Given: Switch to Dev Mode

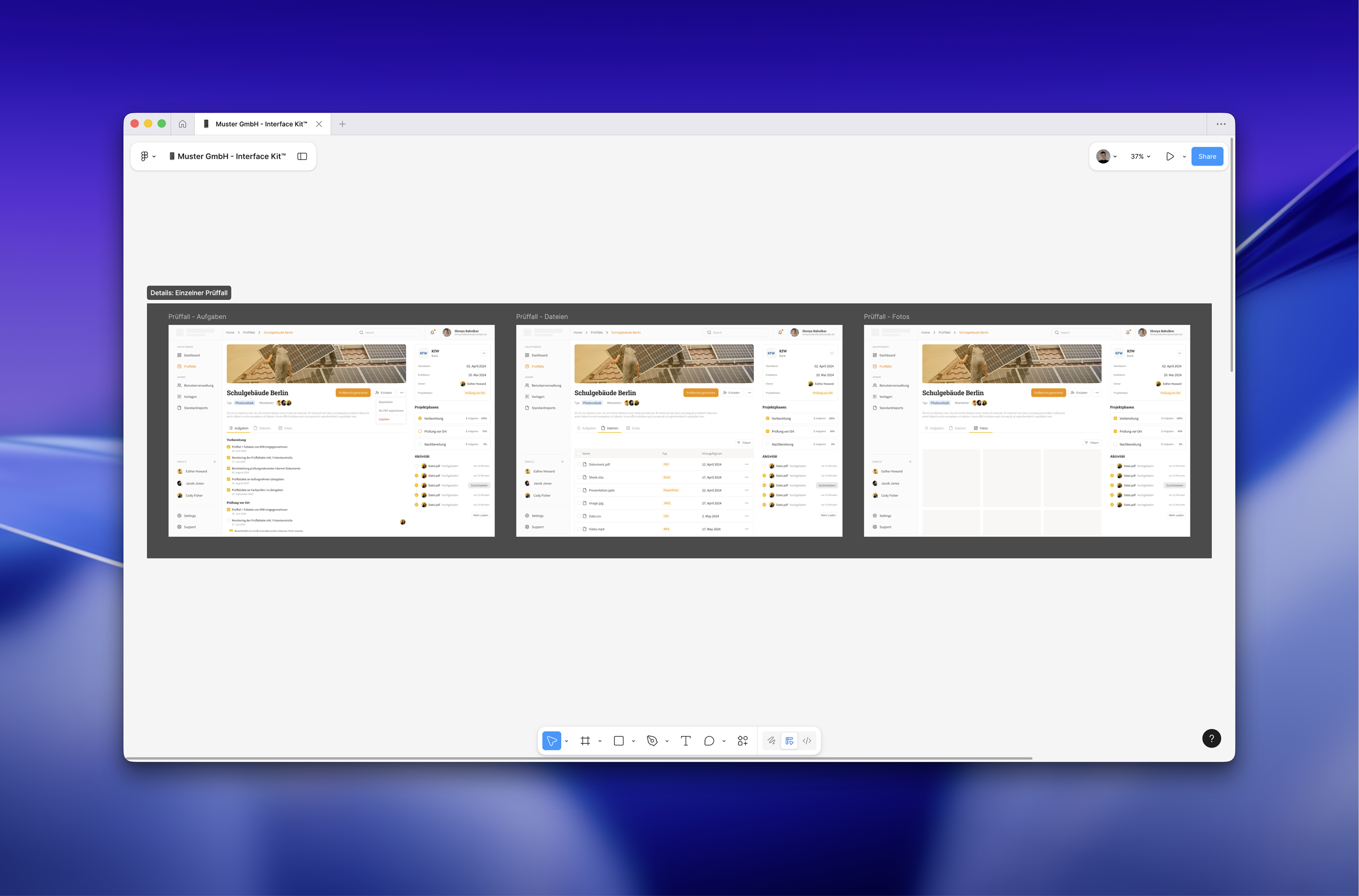Looking at the screenshot, I should pos(807,740).
